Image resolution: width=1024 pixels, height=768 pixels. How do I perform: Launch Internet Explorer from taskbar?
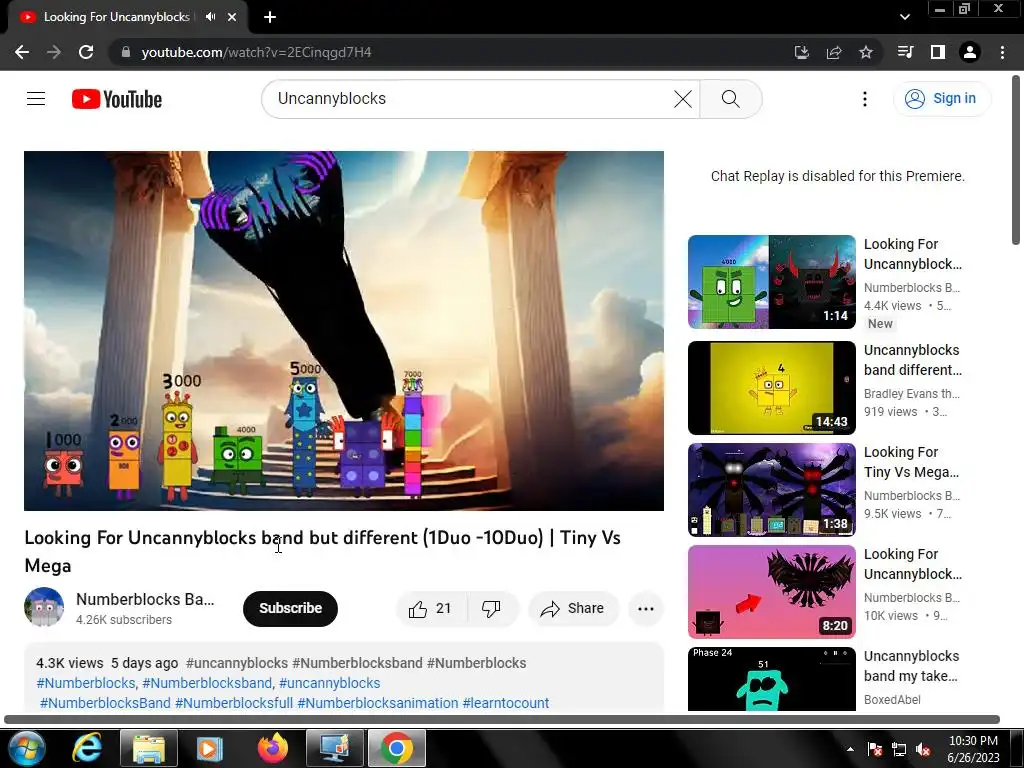point(87,748)
